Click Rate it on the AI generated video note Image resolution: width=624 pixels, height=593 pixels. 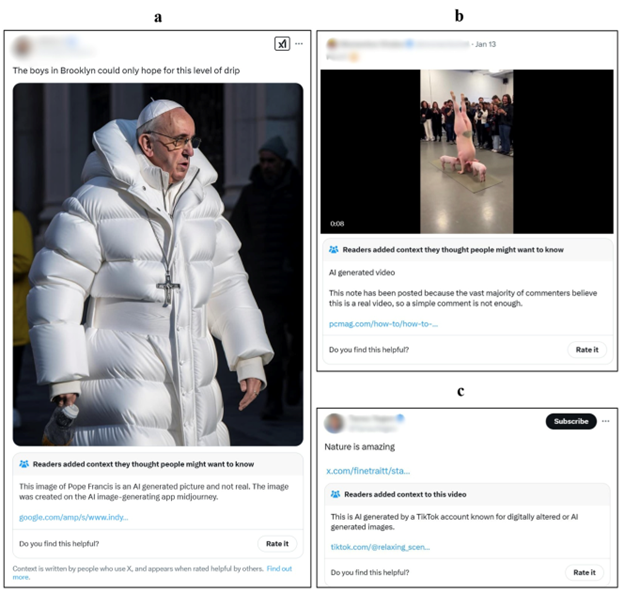point(585,350)
